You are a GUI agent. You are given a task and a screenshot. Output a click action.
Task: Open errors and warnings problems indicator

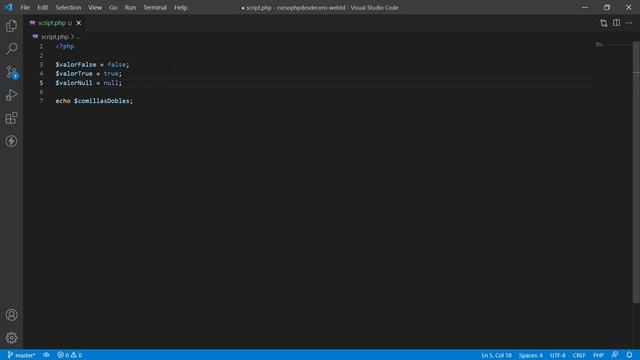(70, 355)
